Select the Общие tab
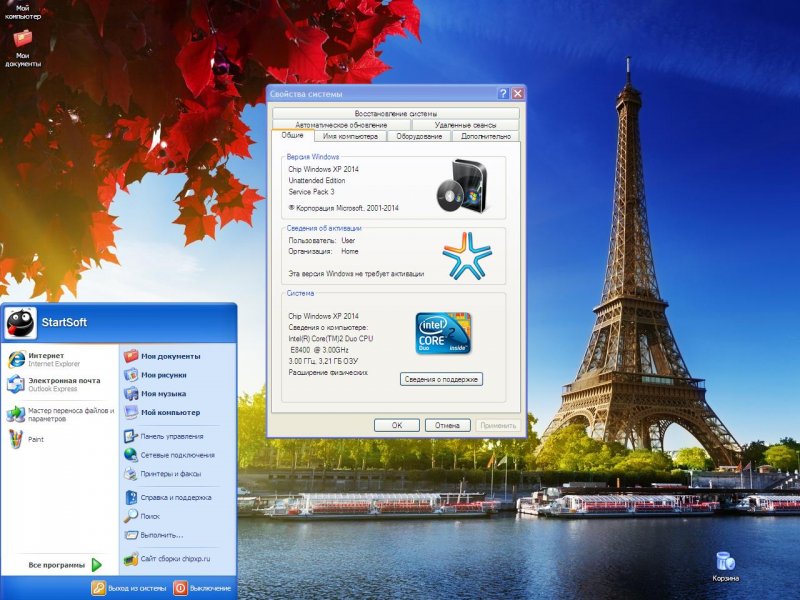Screen dimensions: 800x600 pyautogui.click(x=292, y=135)
